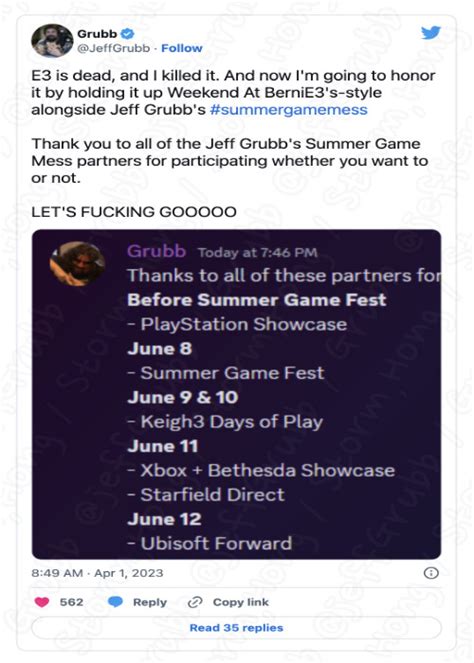Screen dimensions: 474x663
Task: Click the Copy link text
Action: point(241,602)
